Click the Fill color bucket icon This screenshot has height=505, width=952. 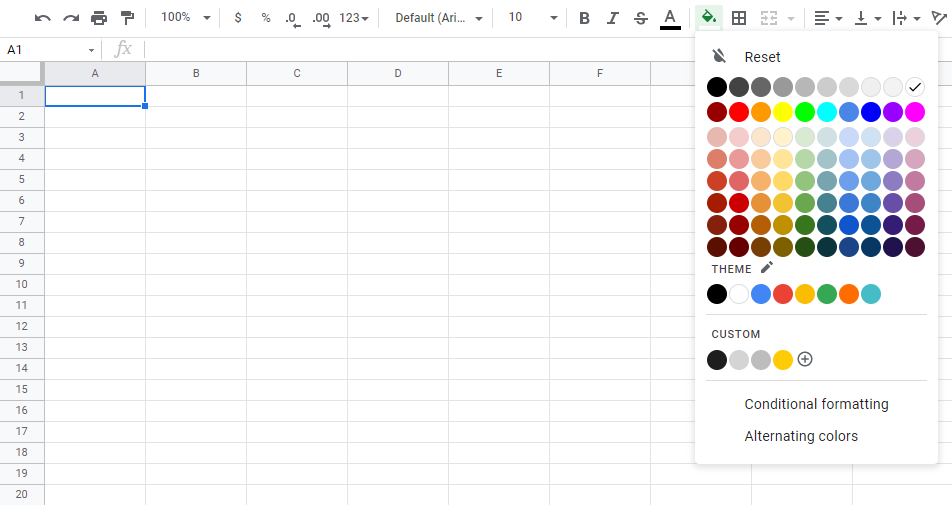(709, 18)
